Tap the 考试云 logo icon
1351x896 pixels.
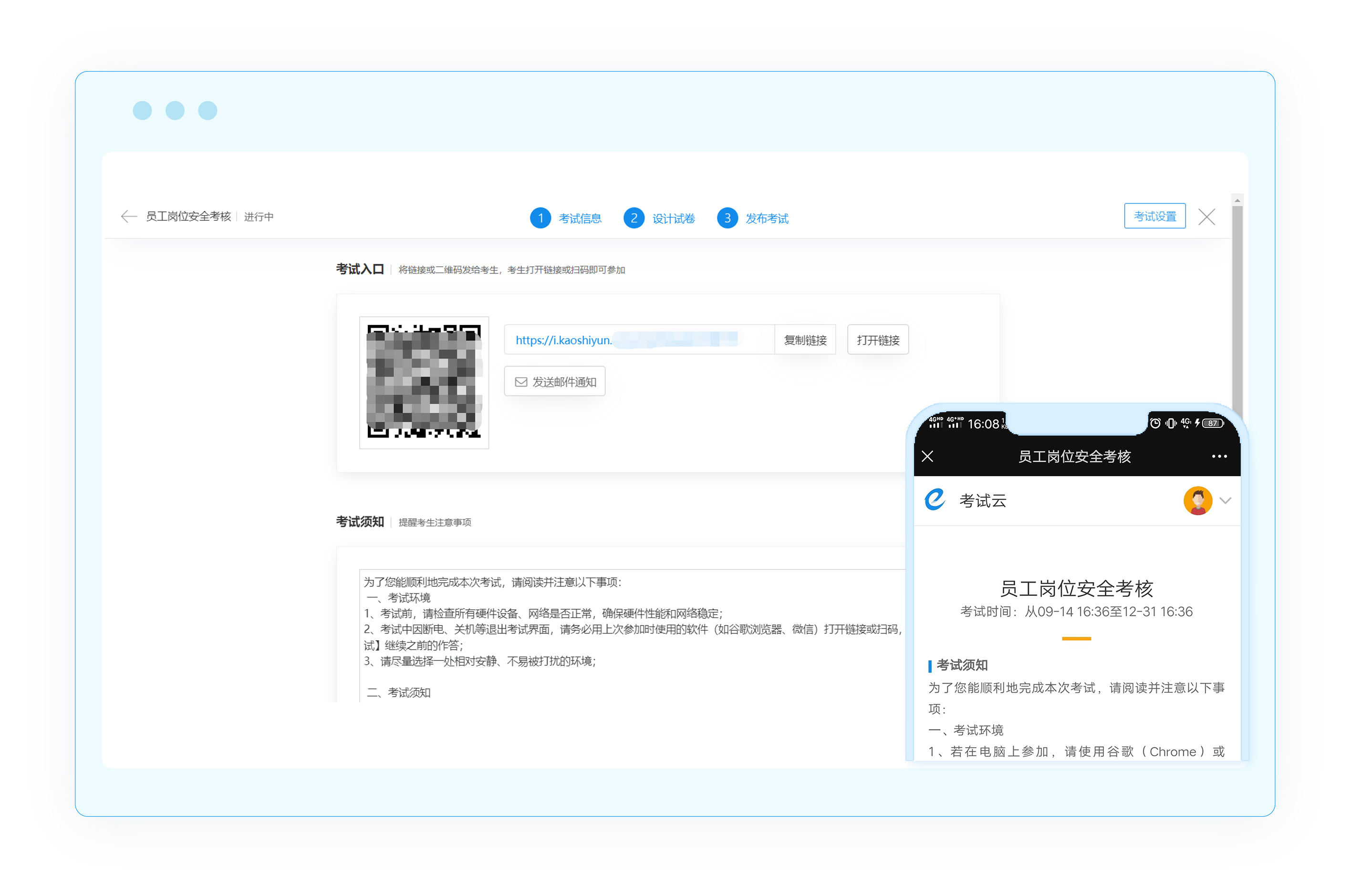click(935, 500)
